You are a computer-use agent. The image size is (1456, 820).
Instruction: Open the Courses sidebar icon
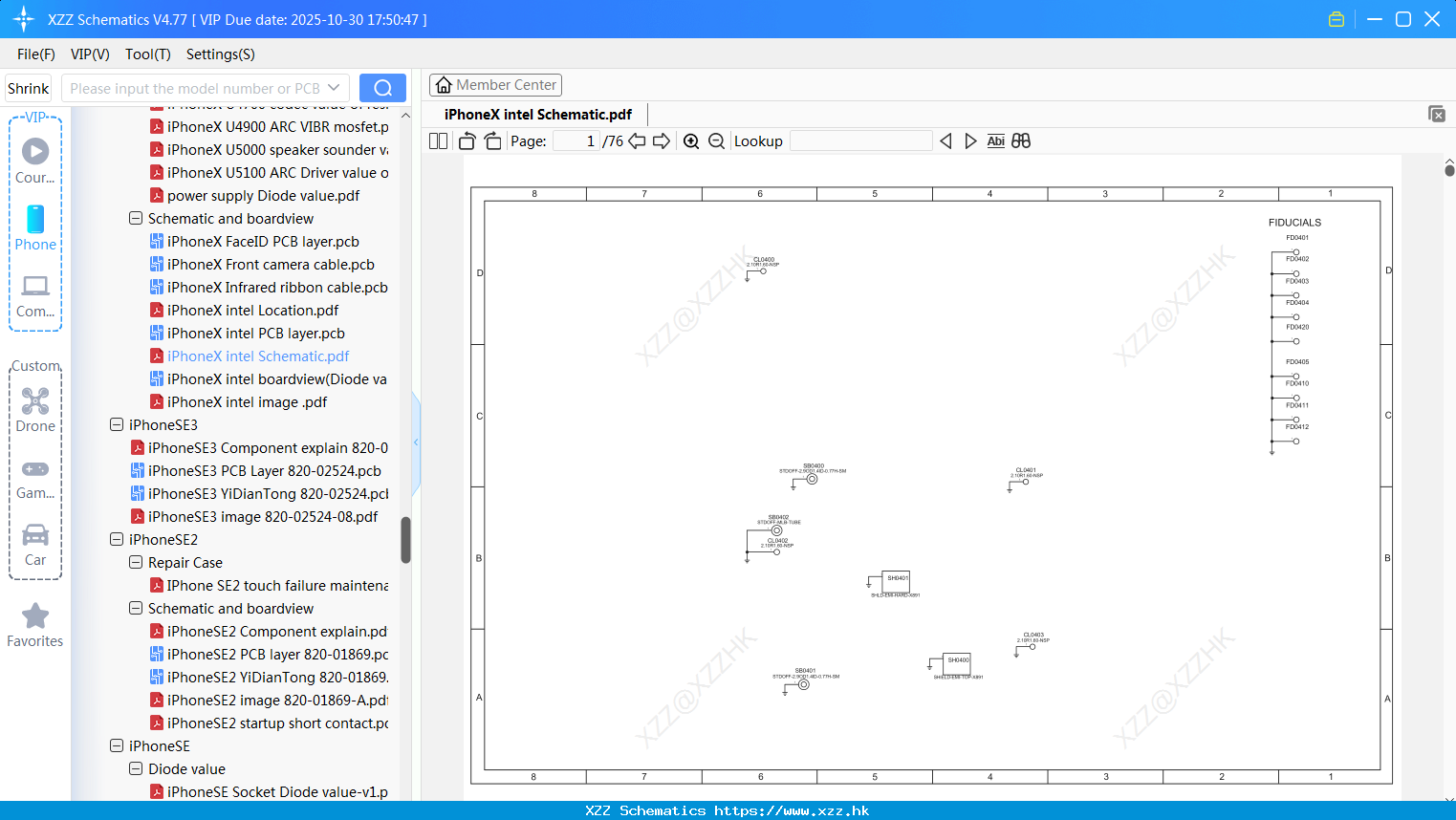(35, 160)
